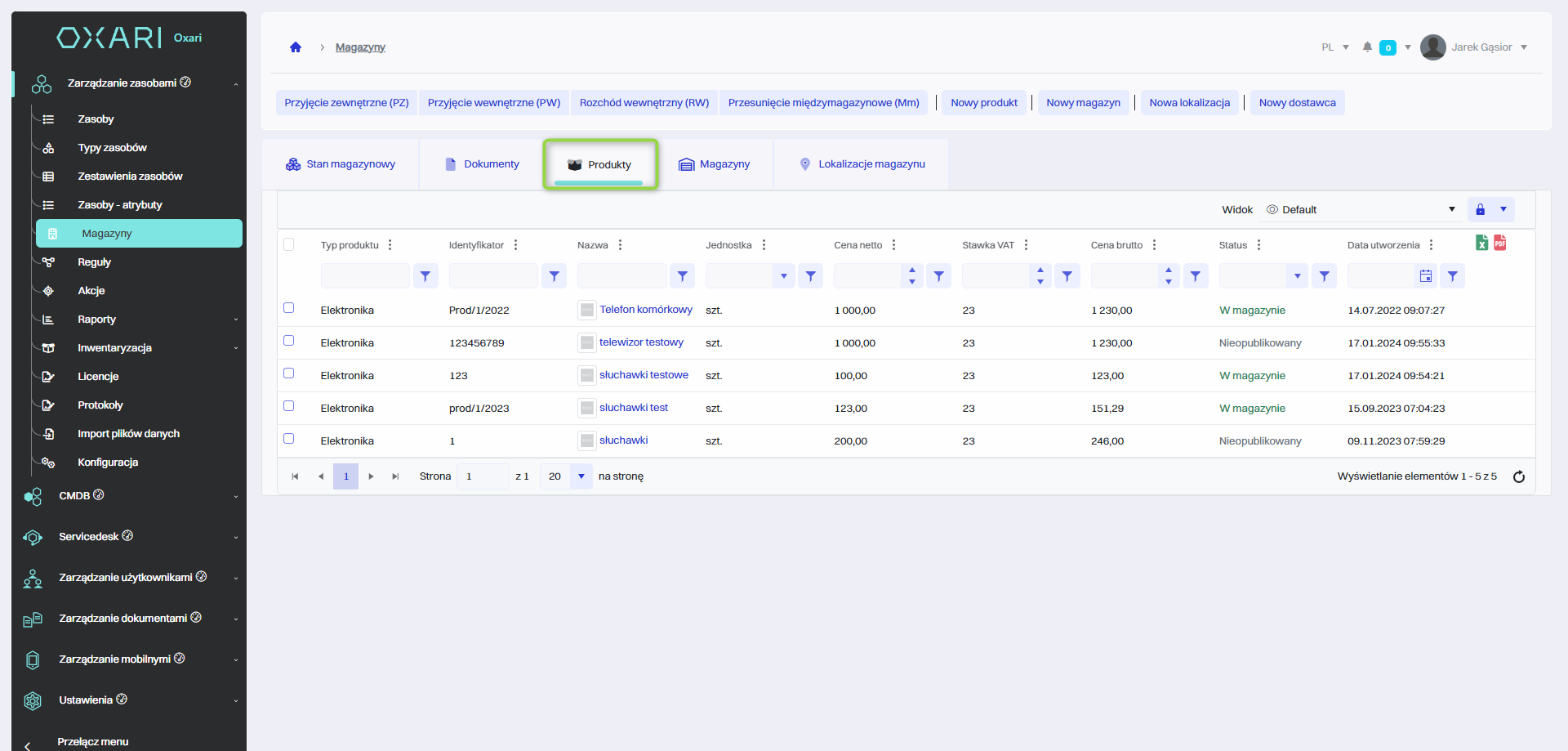Open the słuchawki testowe product link
The width and height of the screenshot is (1568, 751).
click(644, 375)
